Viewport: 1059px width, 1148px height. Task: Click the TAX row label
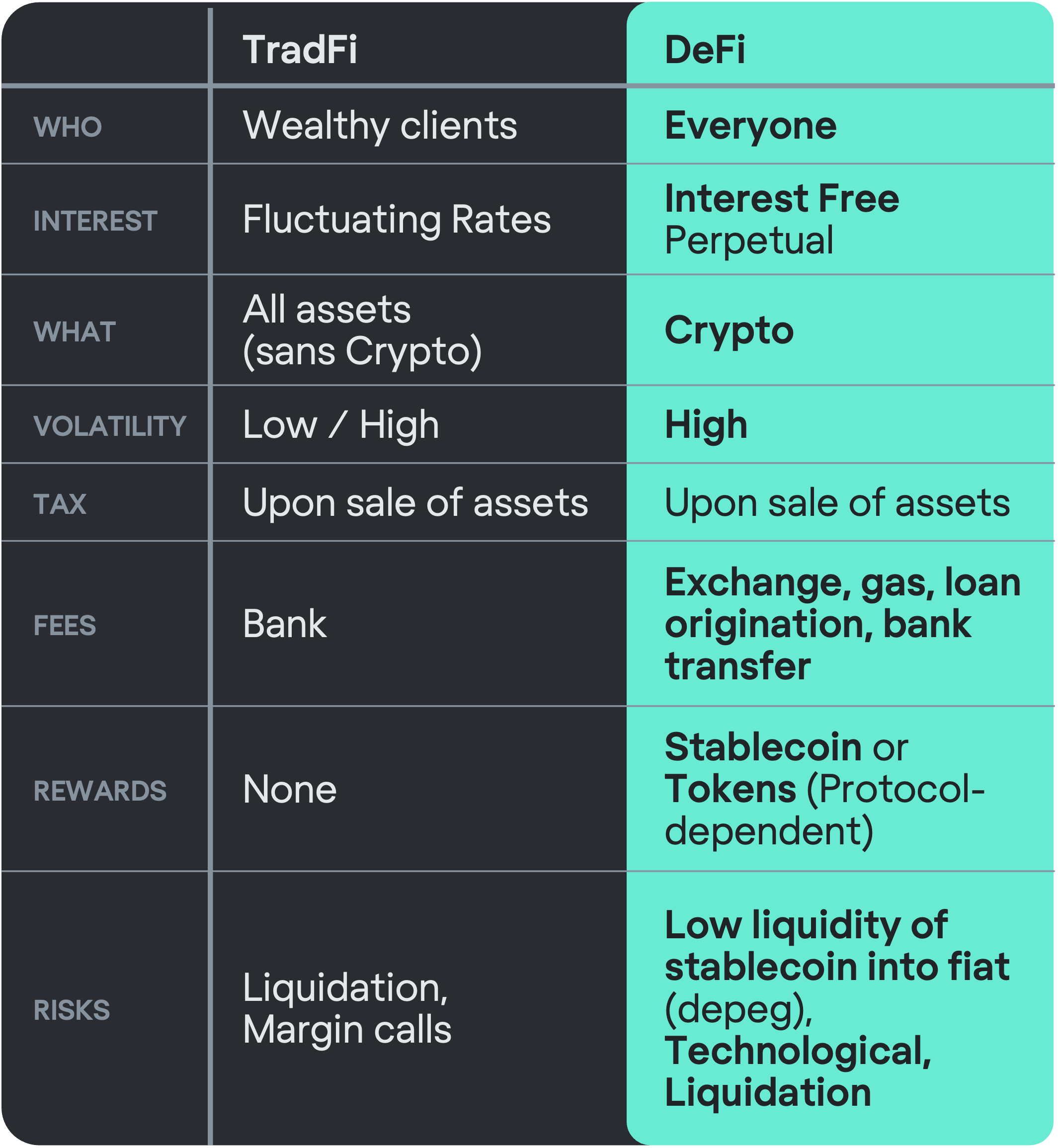pos(60,504)
